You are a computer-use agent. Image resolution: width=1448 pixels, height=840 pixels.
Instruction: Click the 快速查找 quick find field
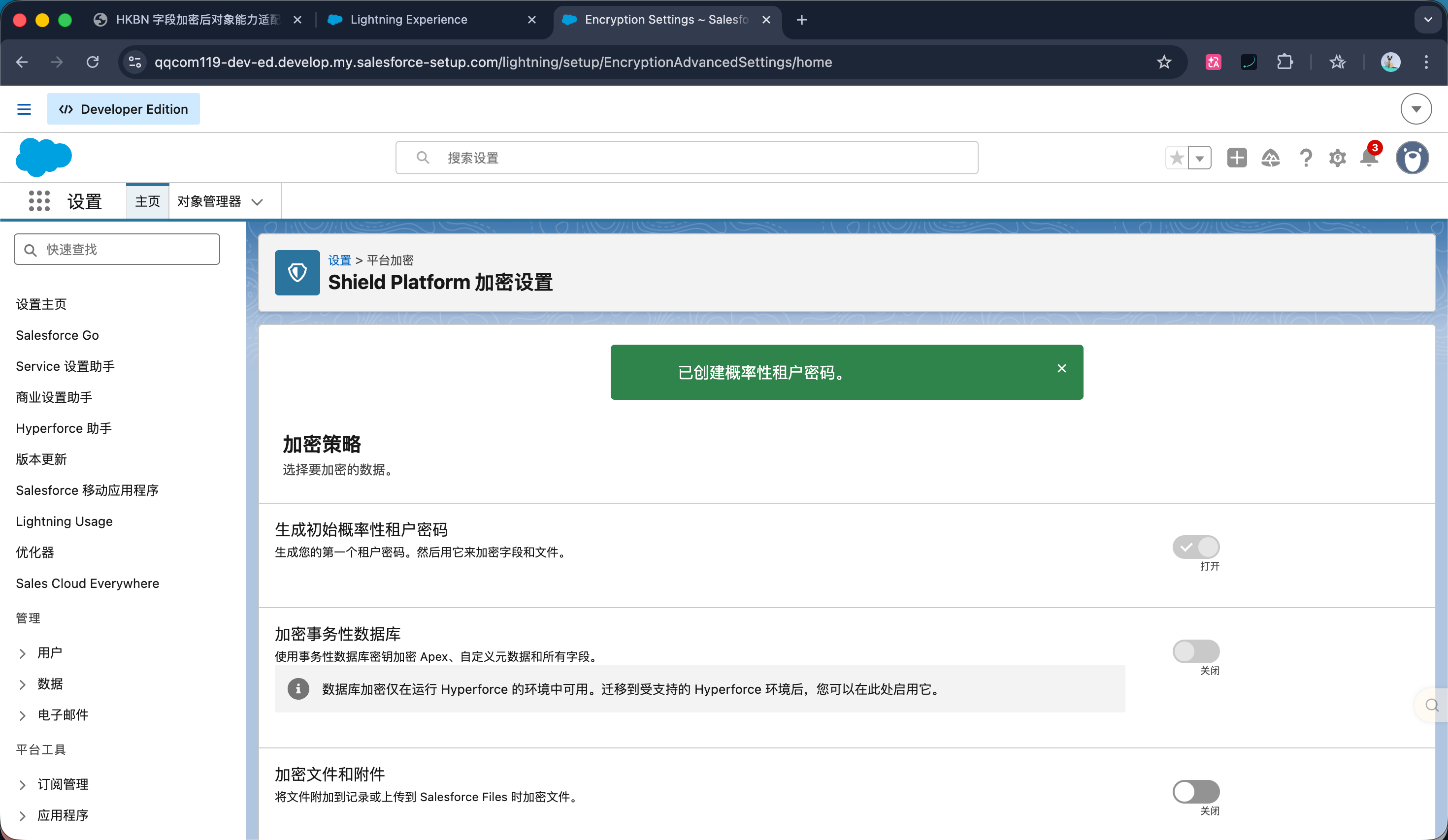117,249
